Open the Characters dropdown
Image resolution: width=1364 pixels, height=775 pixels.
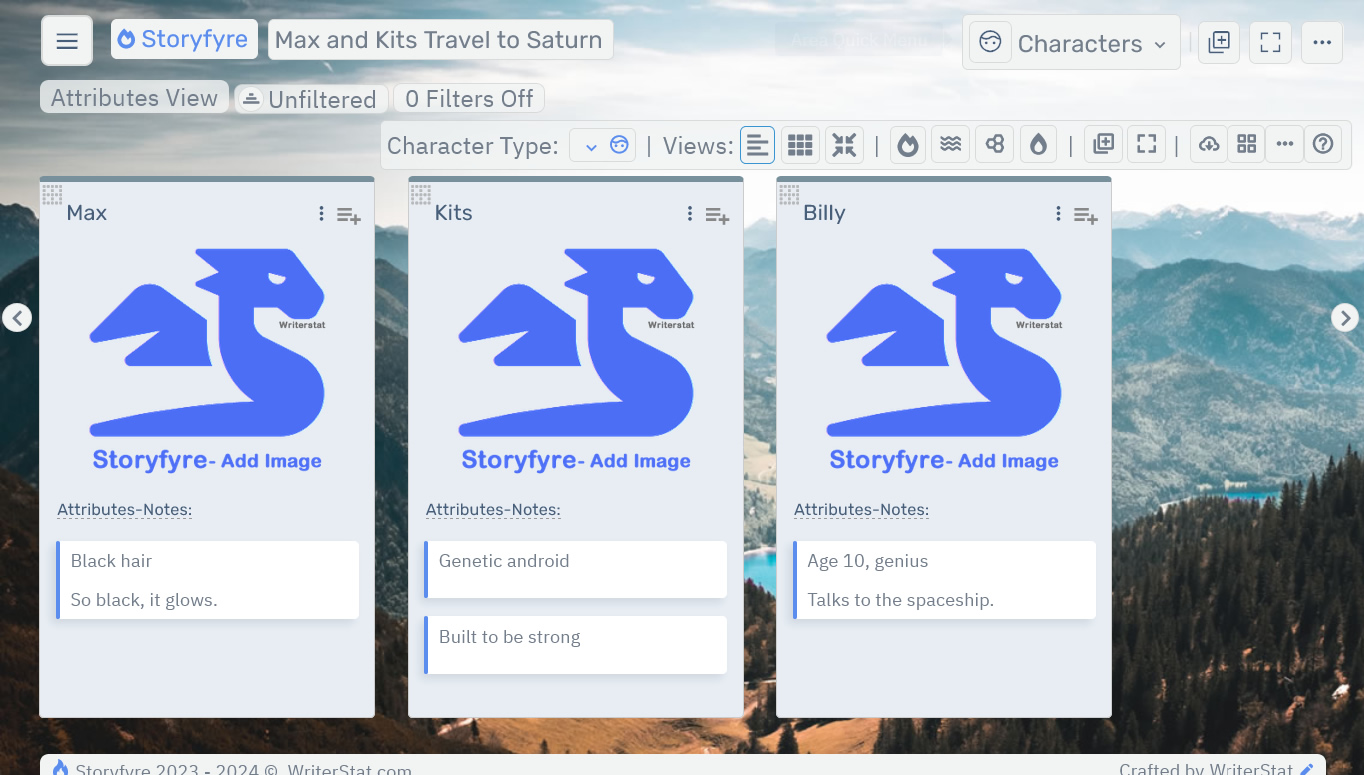pos(1071,42)
